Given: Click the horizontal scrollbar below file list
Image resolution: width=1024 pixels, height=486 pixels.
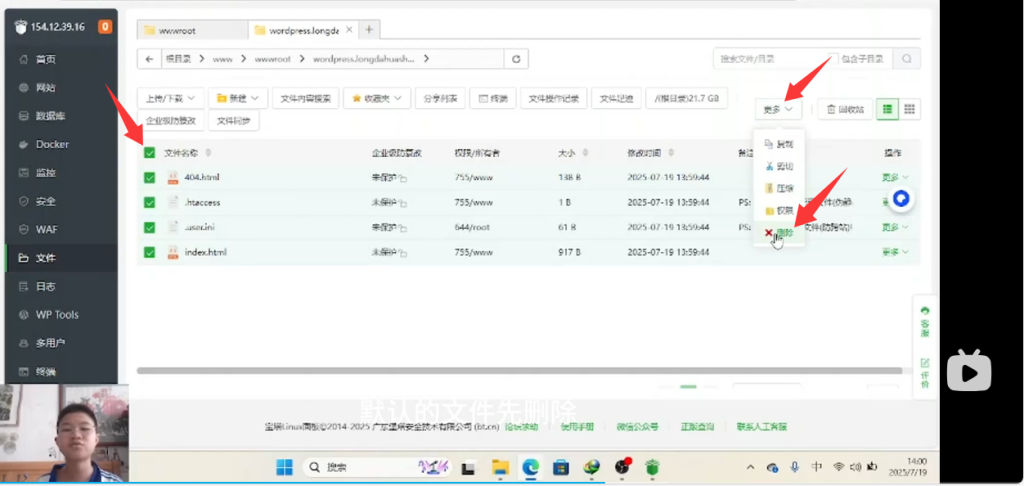Looking at the screenshot, I should (519, 370).
